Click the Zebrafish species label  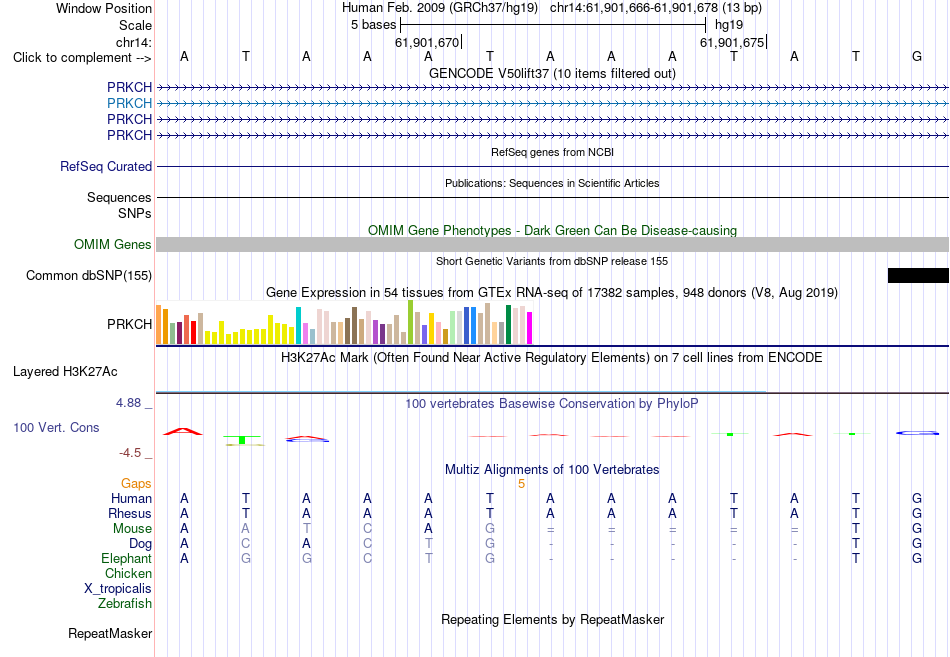125,604
